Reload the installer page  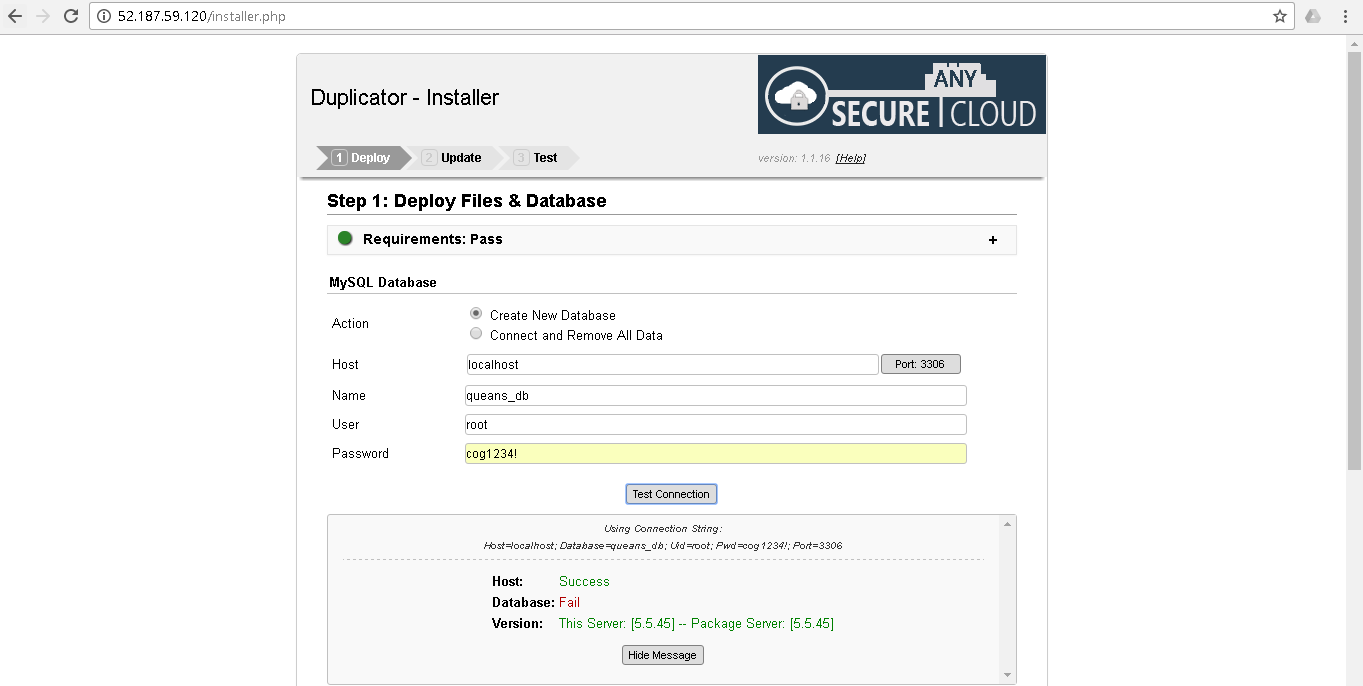[x=71, y=16]
